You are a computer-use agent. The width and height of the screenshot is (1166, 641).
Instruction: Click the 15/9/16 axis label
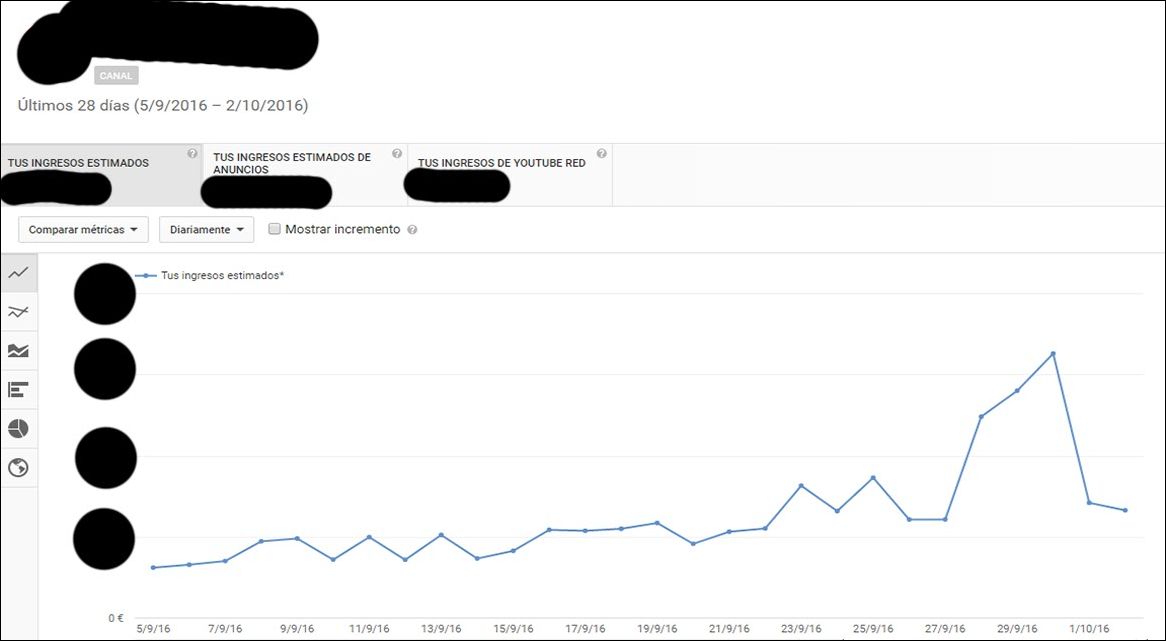[x=513, y=629]
